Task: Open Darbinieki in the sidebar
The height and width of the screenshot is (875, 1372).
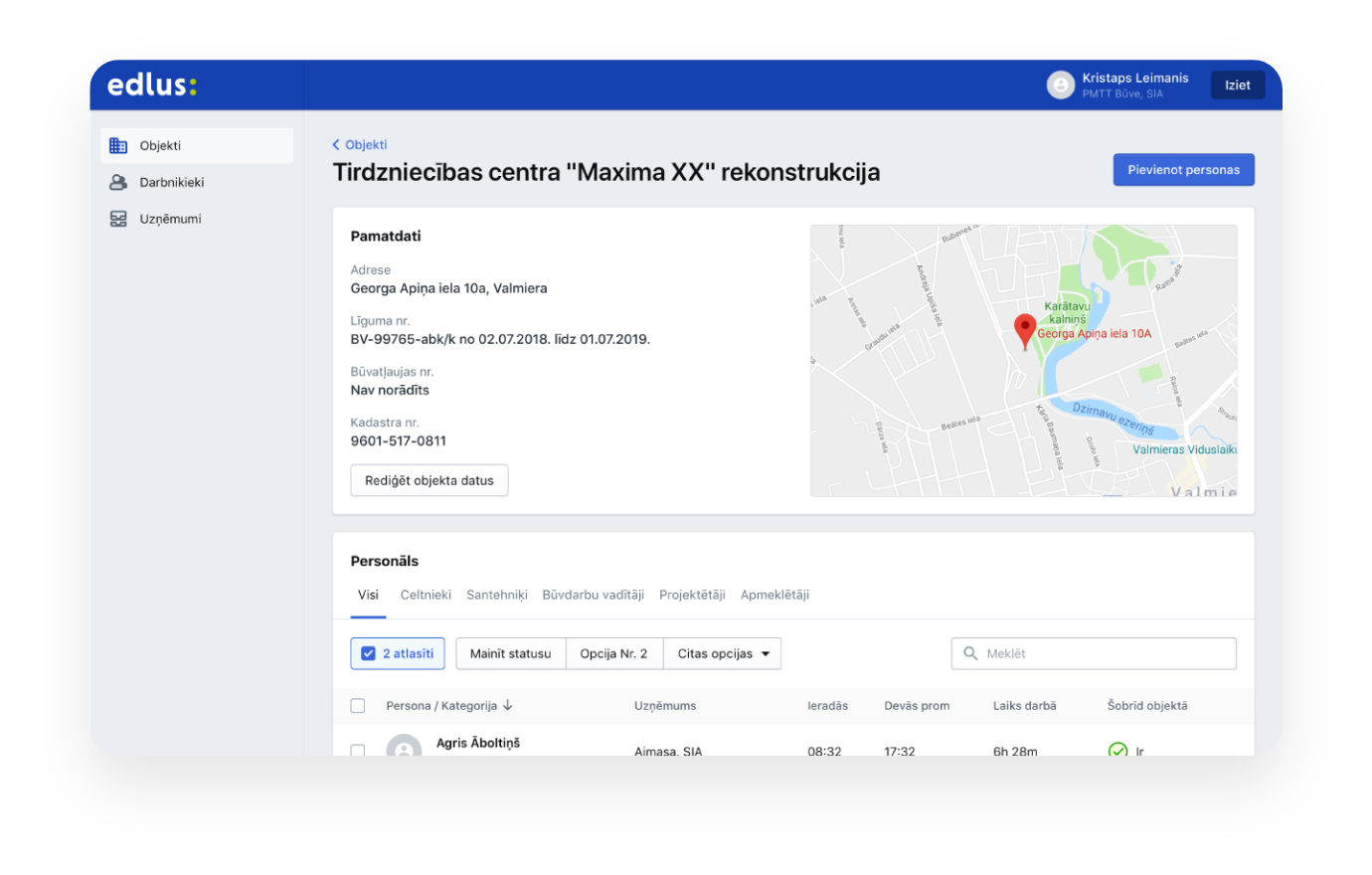Action: (x=197, y=182)
